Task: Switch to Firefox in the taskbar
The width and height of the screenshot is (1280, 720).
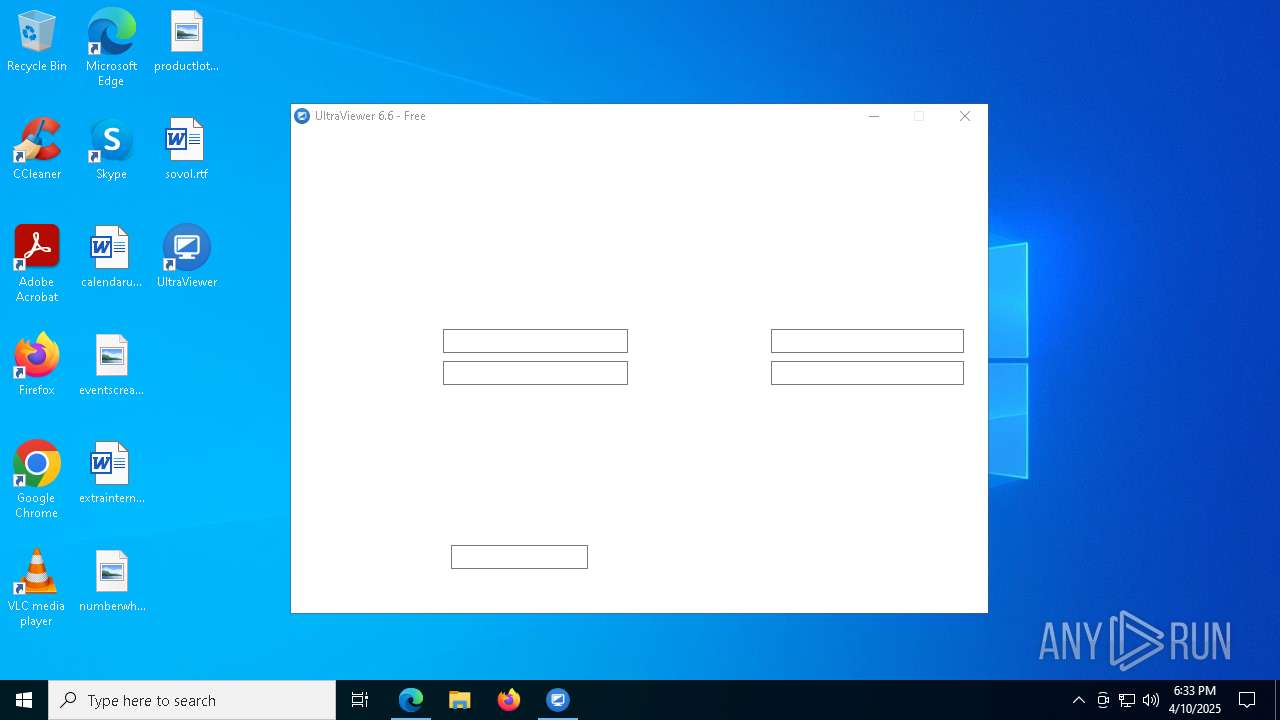Action: coord(509,700)
